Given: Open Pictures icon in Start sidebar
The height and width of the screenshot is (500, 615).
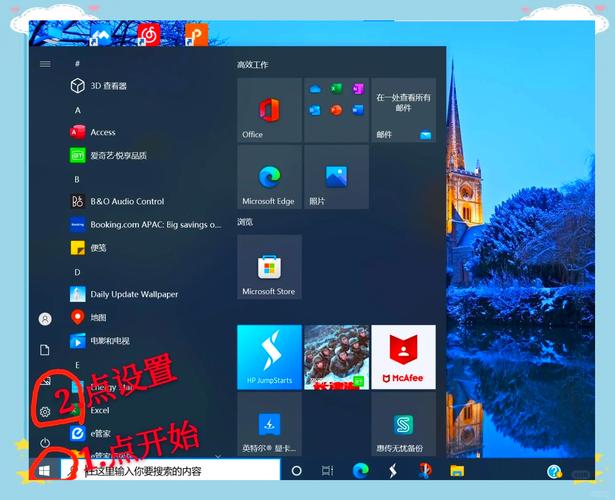Looking at the screenshot, I should [x=45, y=381].
